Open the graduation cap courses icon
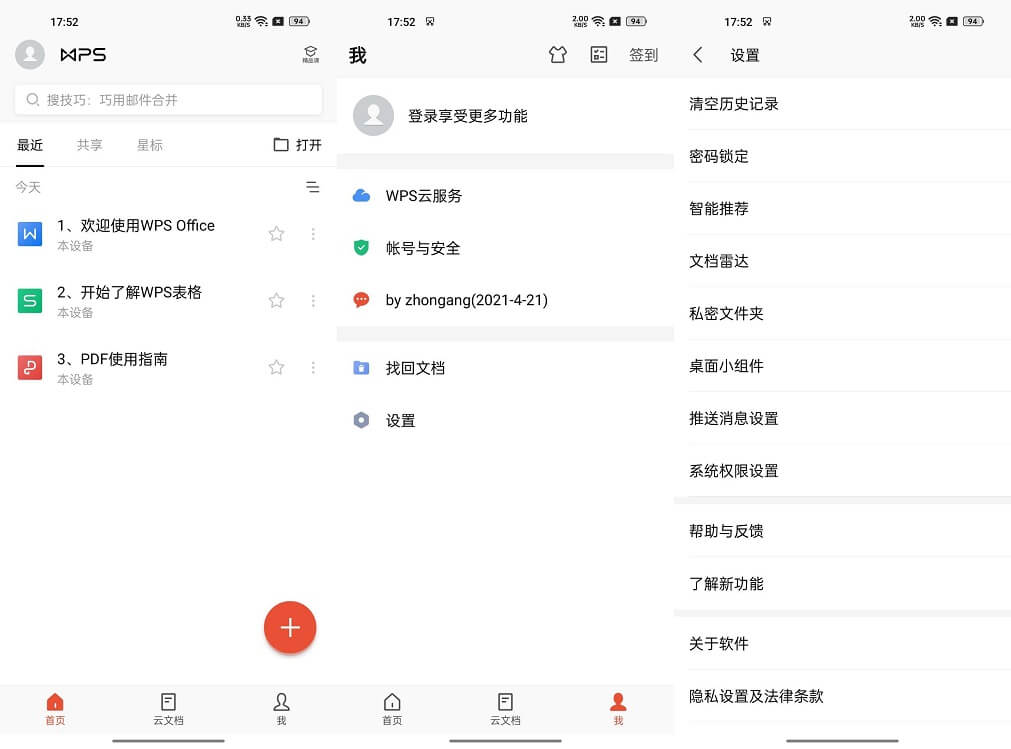1011x749 pixels. click(x=311, y=54)
